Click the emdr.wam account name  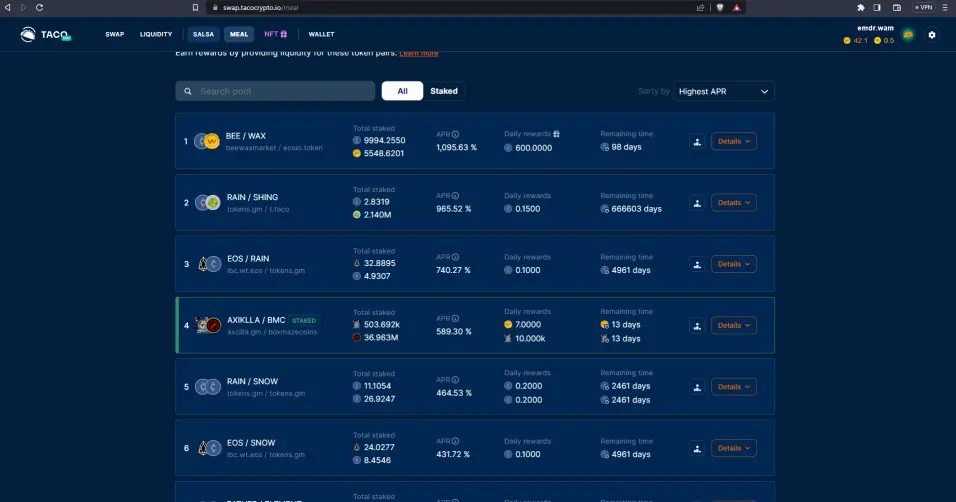tap(875, 28)
